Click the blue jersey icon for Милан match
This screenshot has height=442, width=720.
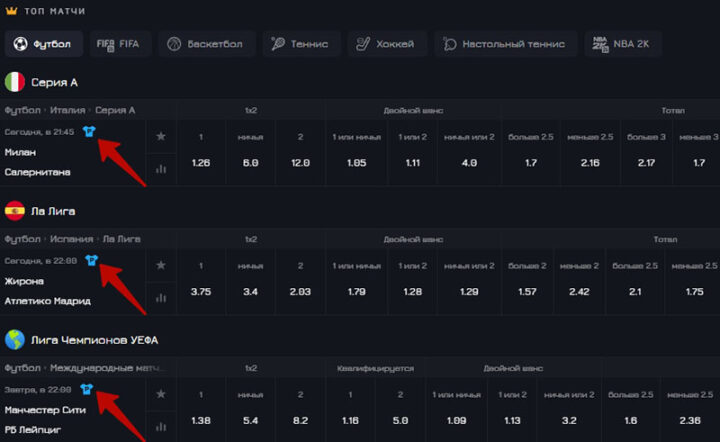coord(89,131)
